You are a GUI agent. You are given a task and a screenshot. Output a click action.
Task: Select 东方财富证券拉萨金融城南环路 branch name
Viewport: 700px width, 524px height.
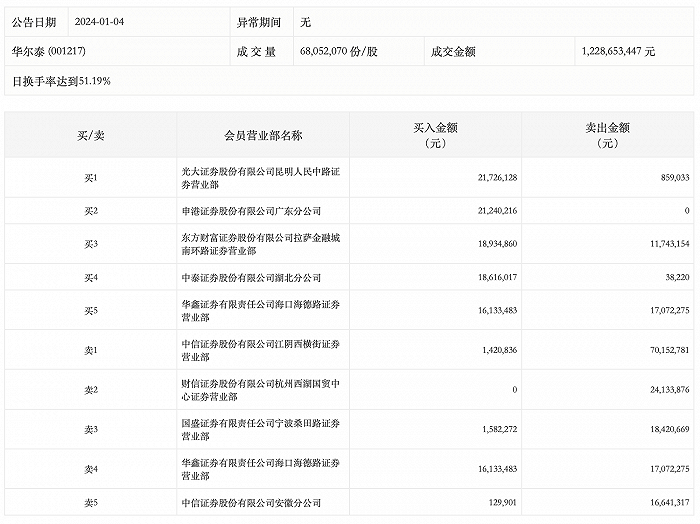coord(261,244)
